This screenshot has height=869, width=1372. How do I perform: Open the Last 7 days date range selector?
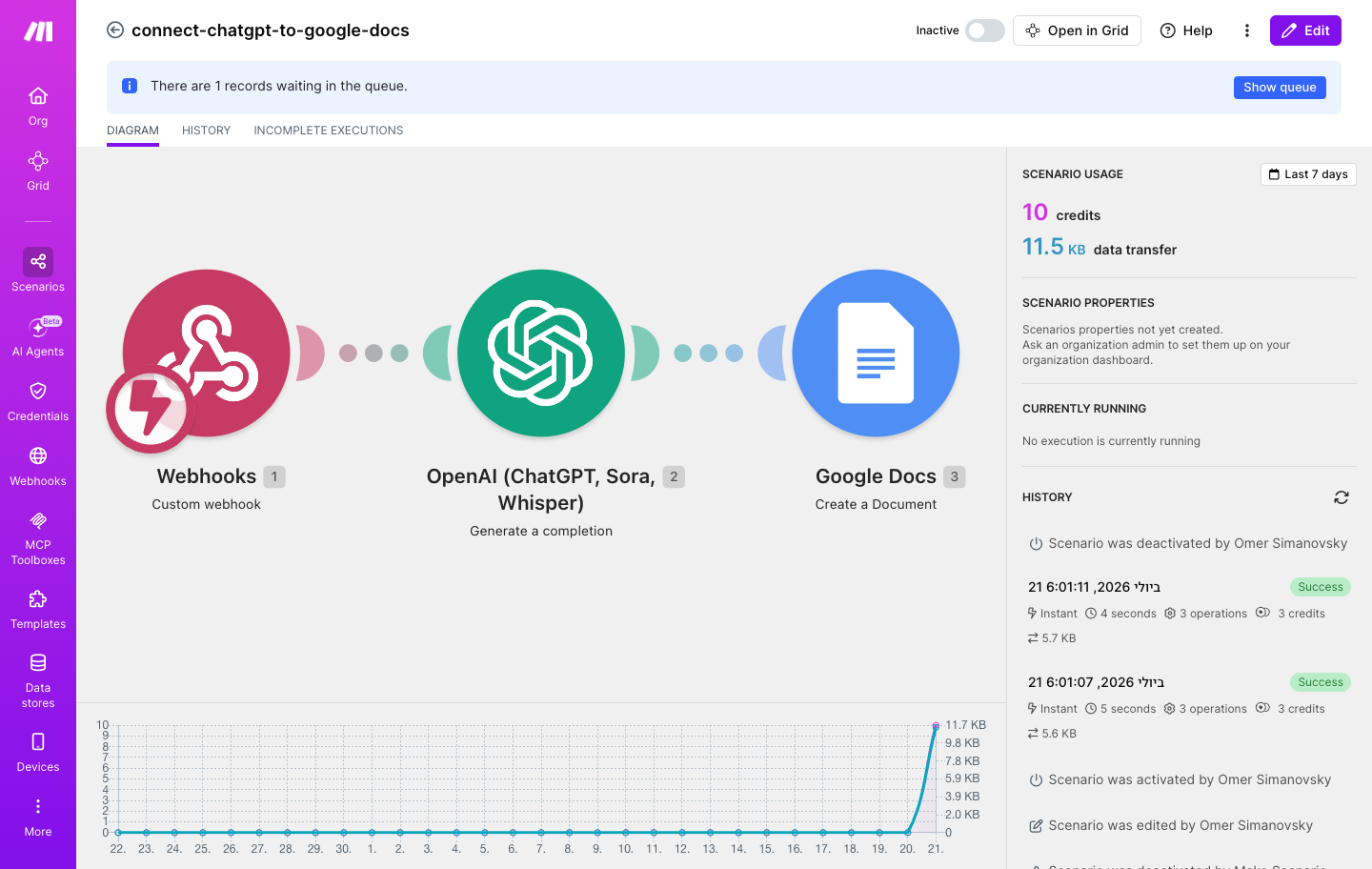click(x=1308, y=174)
